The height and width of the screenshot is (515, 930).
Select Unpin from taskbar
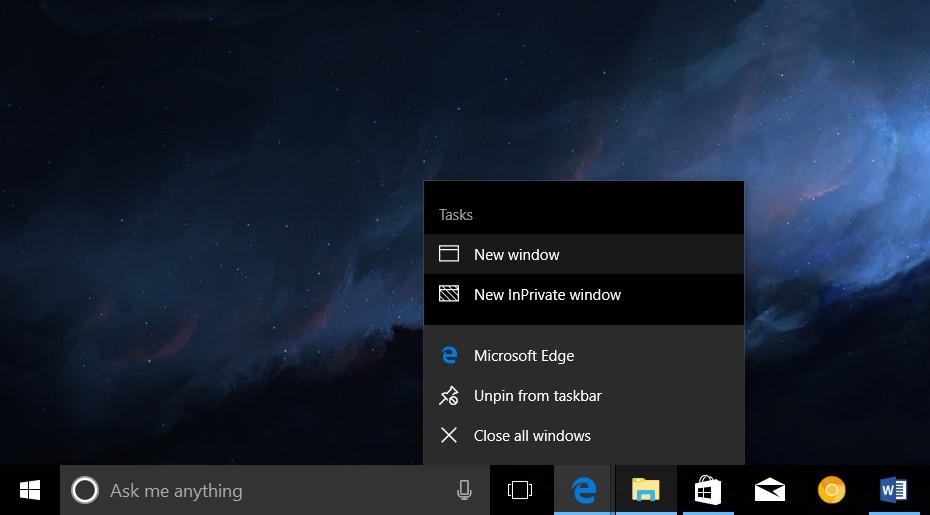538,396
